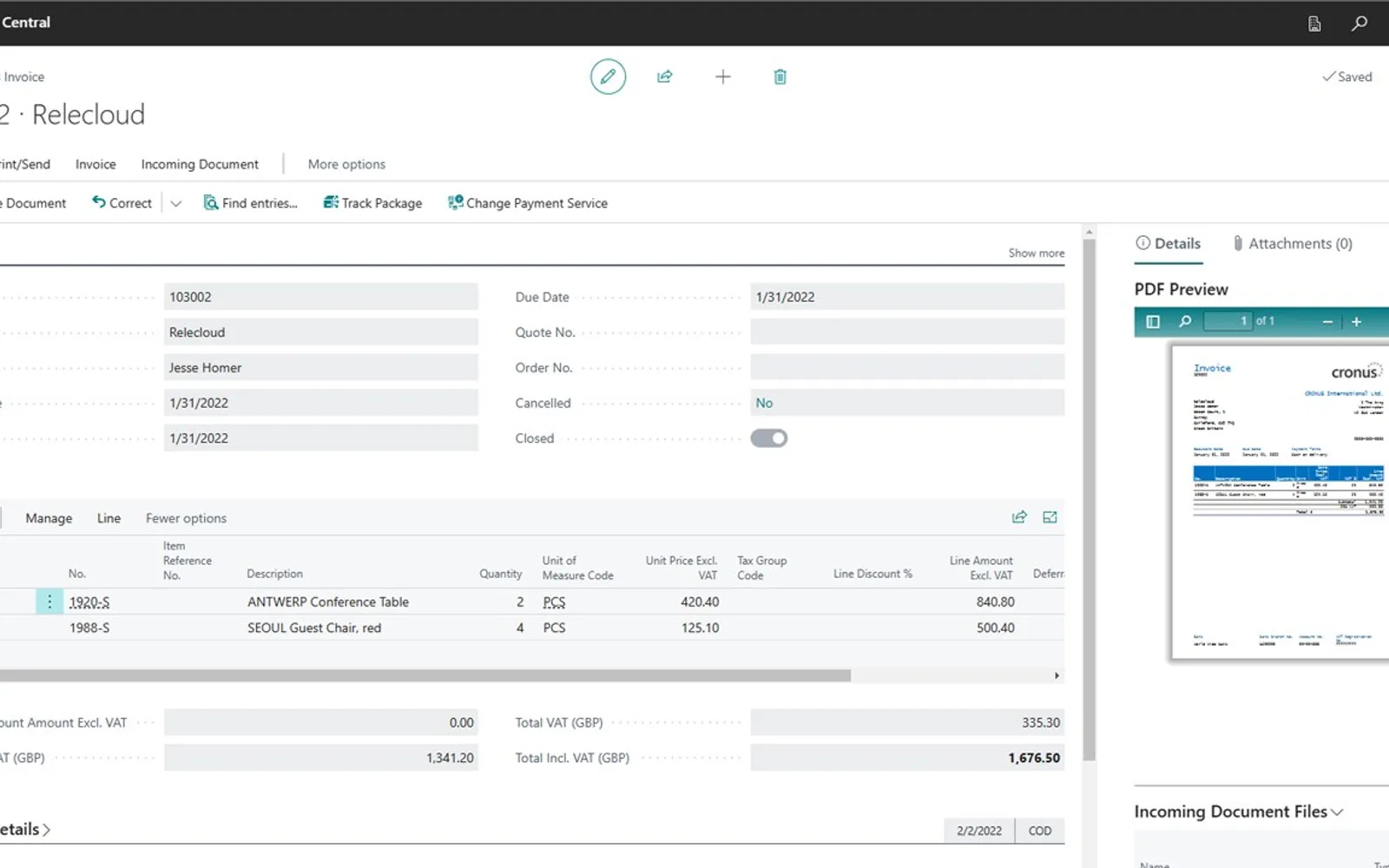Click More options
The image size is (1389, 868).
coord(346,164)
